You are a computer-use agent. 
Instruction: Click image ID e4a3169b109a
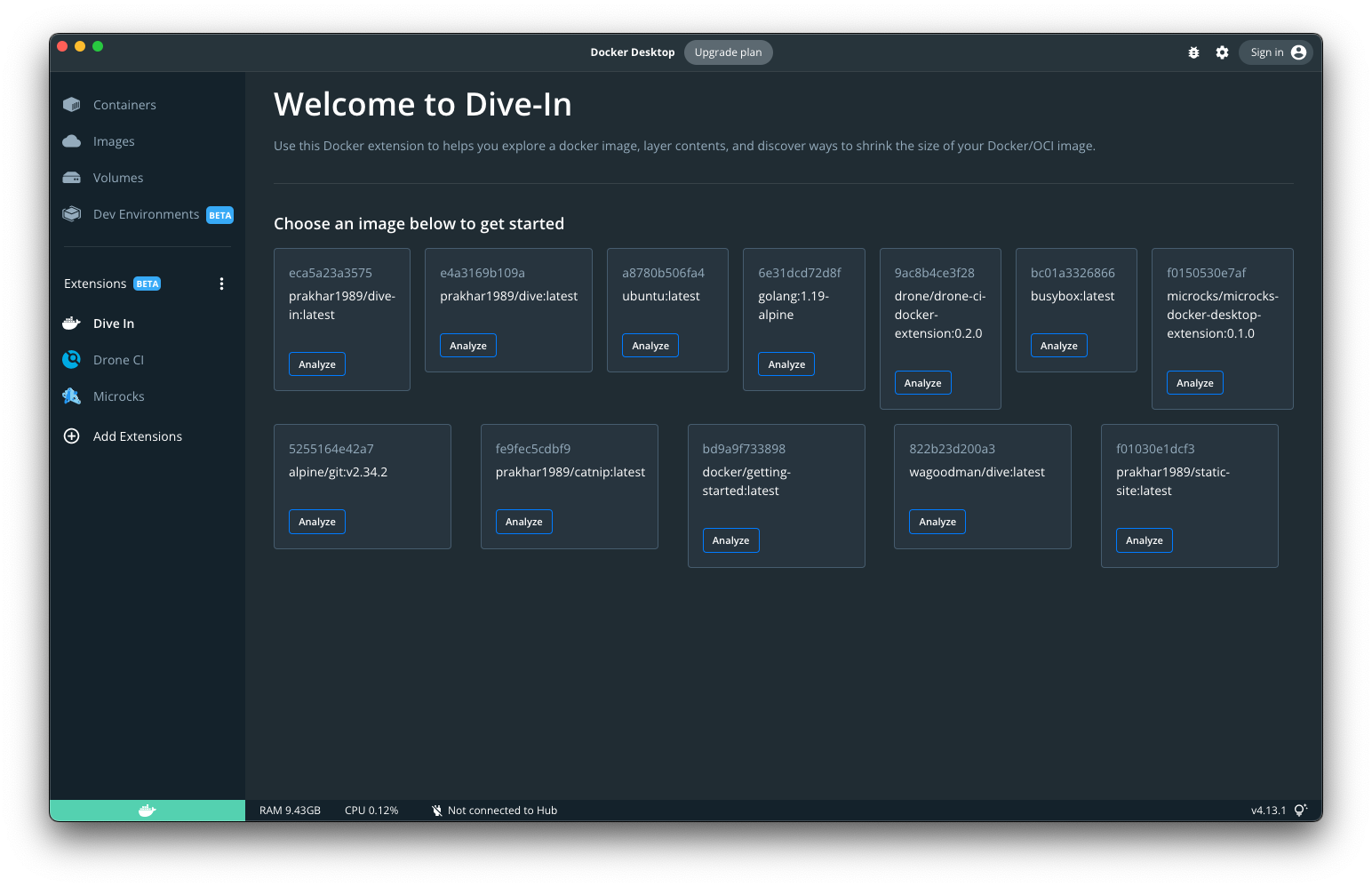point(483,273)
